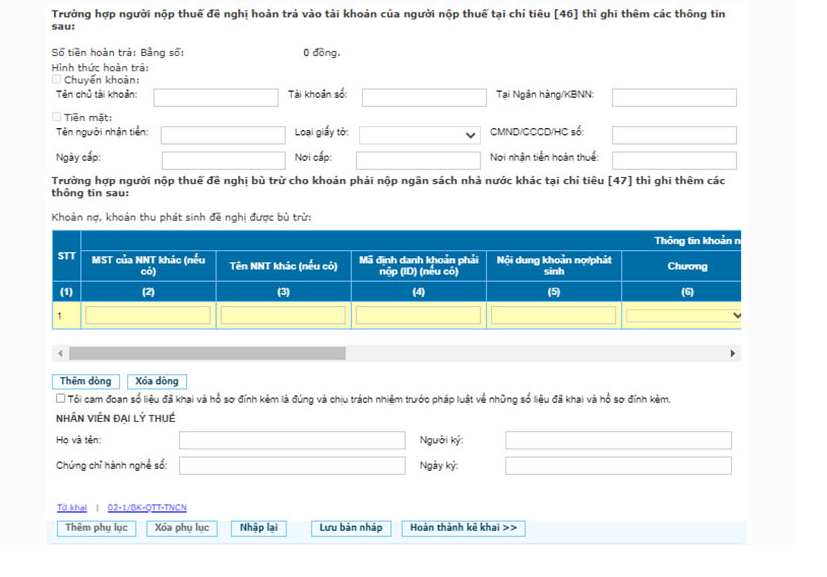Click the horizontal scrollbar right arrow

[x=733, y=353]
